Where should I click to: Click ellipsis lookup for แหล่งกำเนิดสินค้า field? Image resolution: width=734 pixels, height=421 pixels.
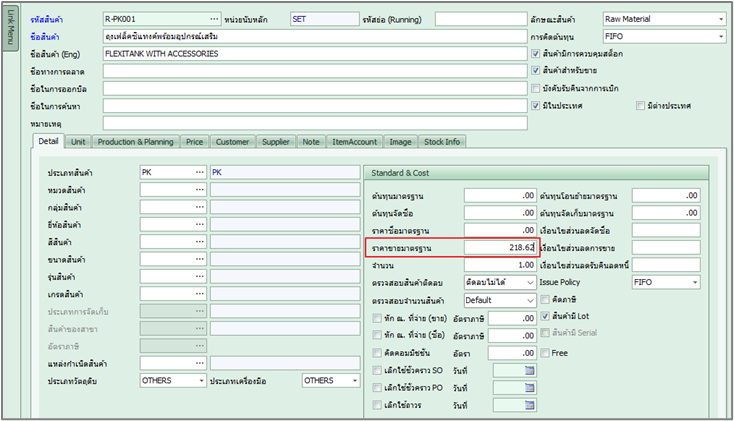point(199,362)
